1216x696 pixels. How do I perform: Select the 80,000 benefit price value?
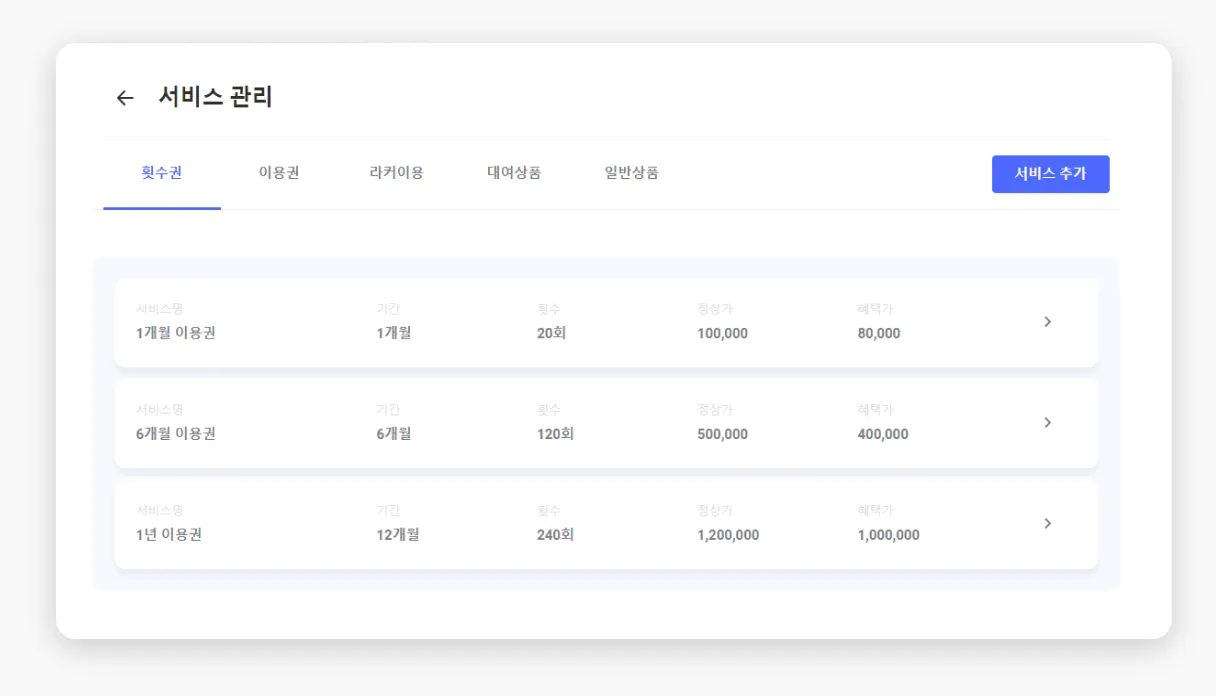coord(879,334)
